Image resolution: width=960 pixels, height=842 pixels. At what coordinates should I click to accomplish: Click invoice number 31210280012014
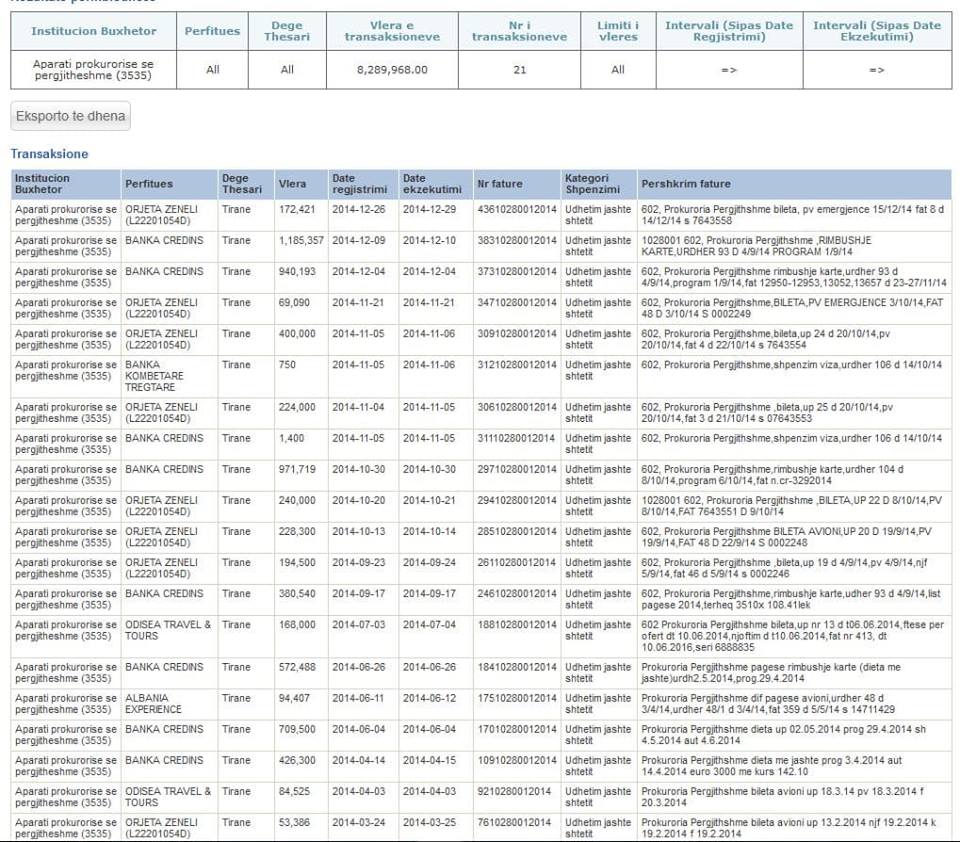pyautogui.click(x=517, y=365)
